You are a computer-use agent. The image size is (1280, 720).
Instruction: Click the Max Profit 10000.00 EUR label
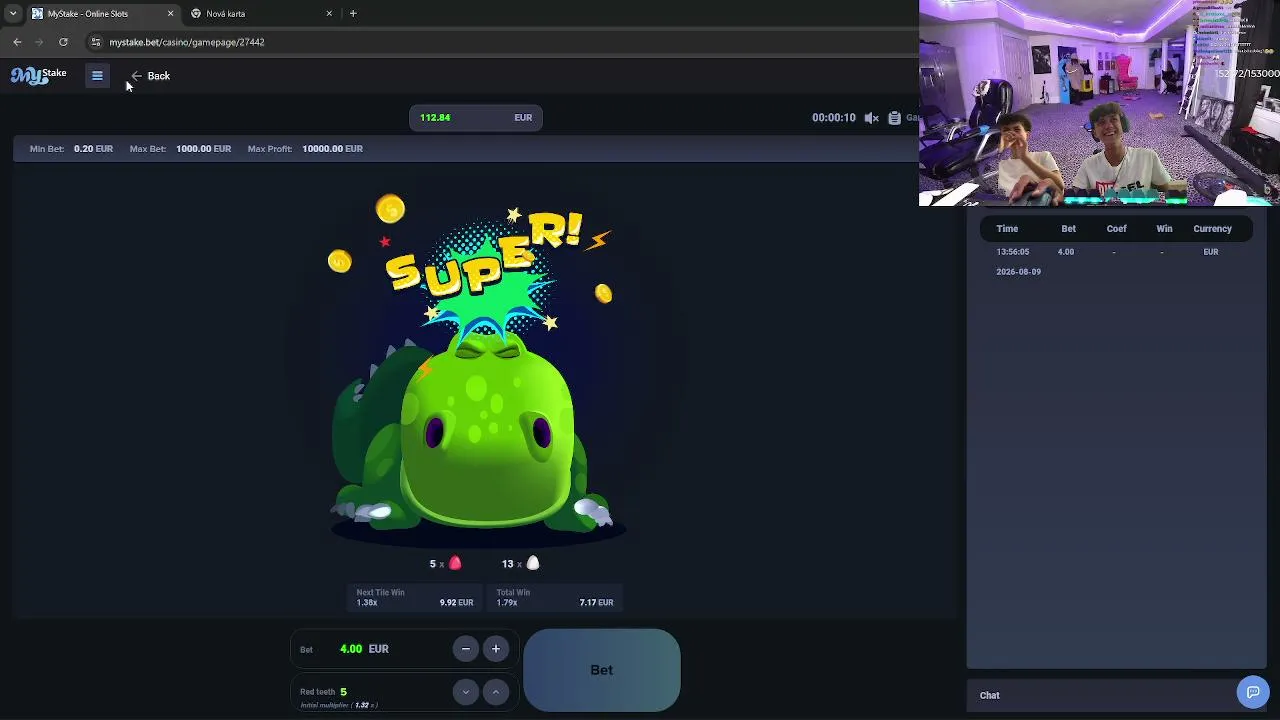point(305,149)
